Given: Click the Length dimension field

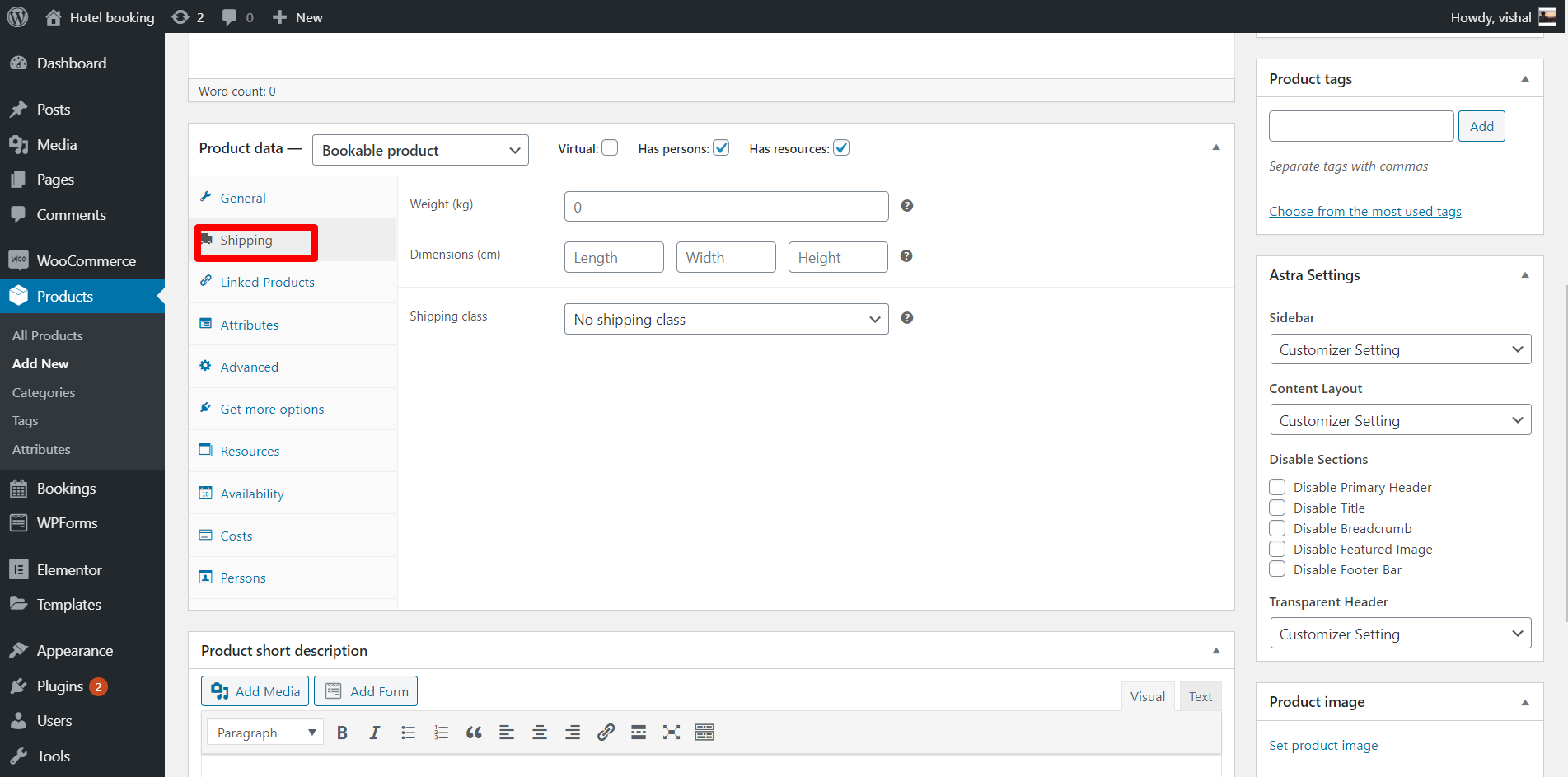Looking at the screenshot, I should click(614, 257).
